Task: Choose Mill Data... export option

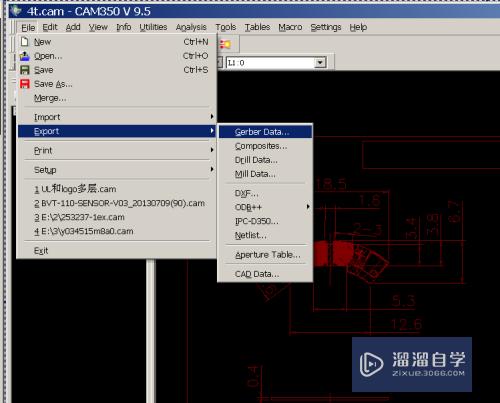Action: click(265, 174)
